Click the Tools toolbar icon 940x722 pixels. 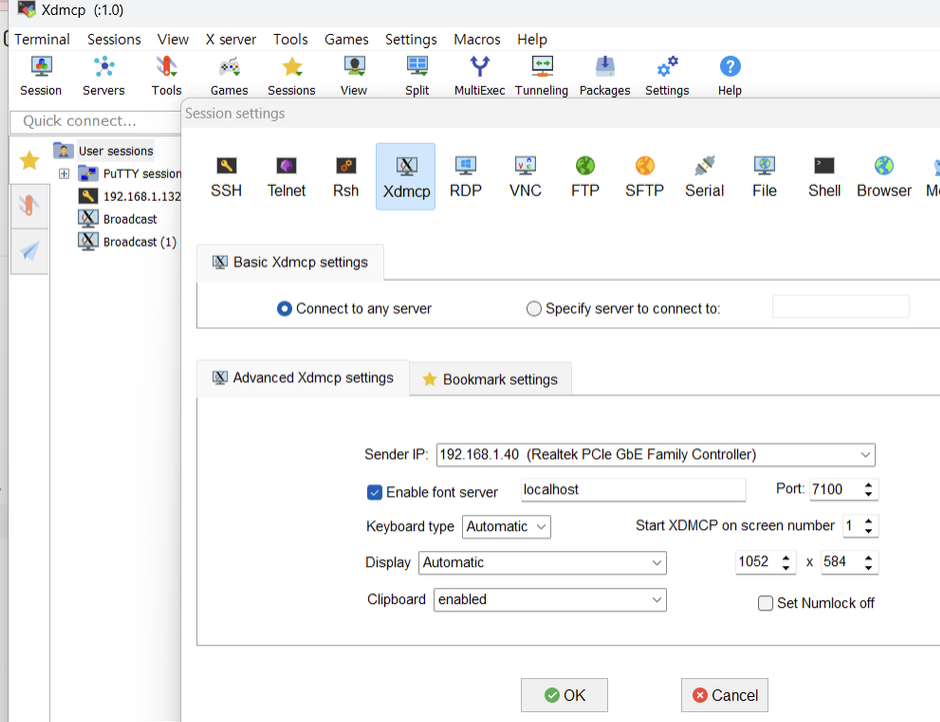click(167, 76)
